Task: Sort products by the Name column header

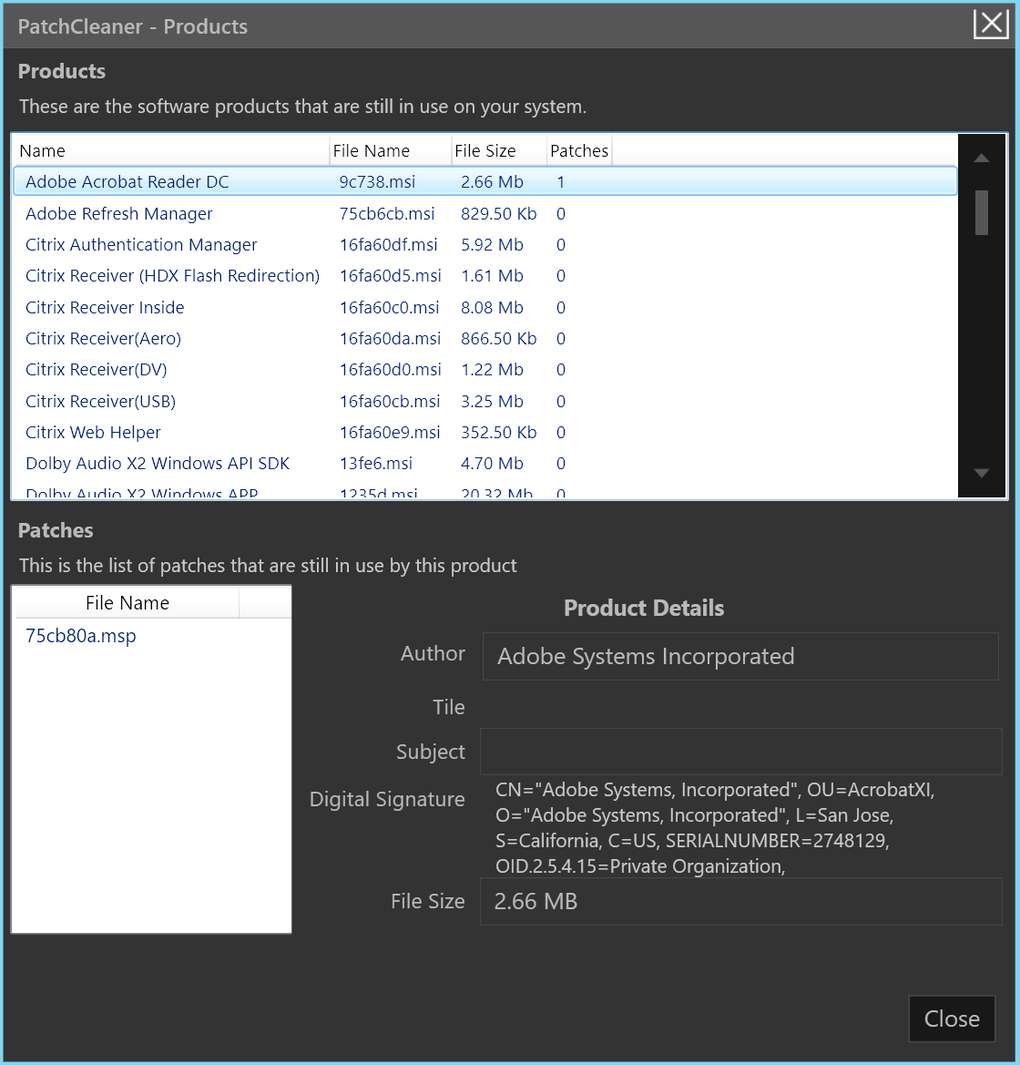Action: (x=171, y=151)
